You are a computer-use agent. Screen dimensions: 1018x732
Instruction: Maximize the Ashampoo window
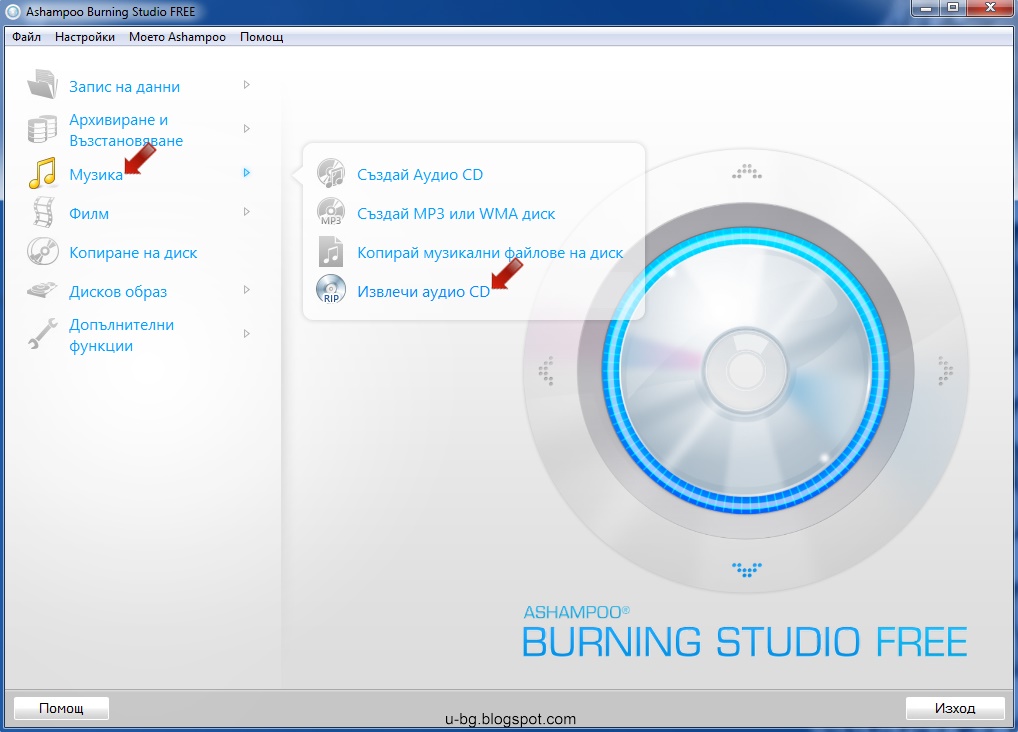952,8
